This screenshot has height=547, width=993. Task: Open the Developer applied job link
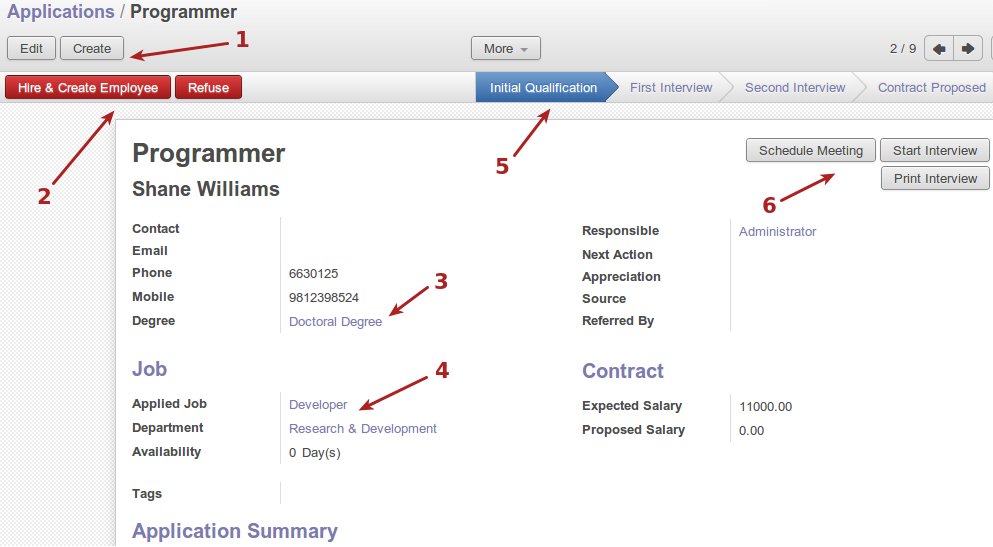[x=318, y=405]
